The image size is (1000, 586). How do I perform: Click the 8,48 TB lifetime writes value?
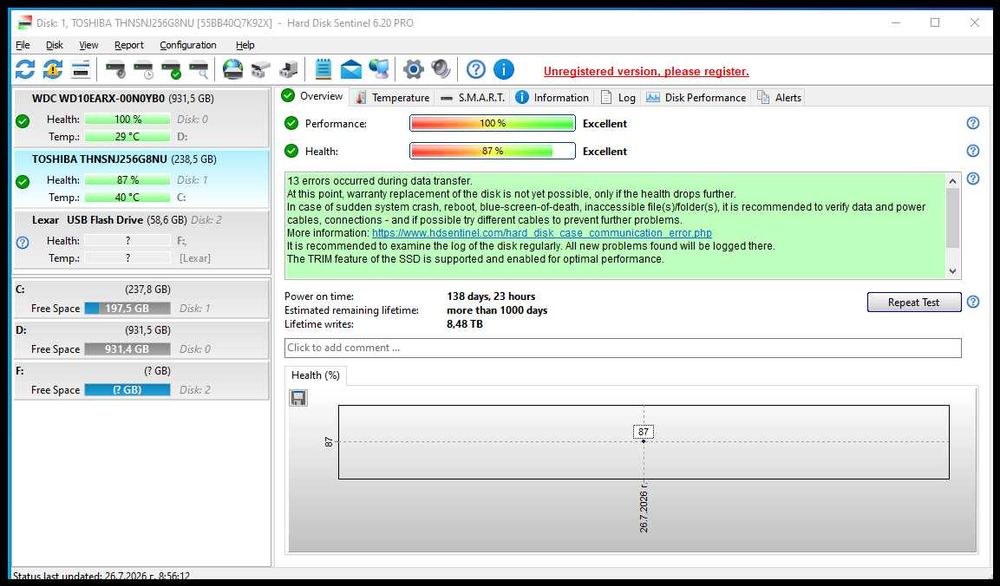click(x=464, y=324)
